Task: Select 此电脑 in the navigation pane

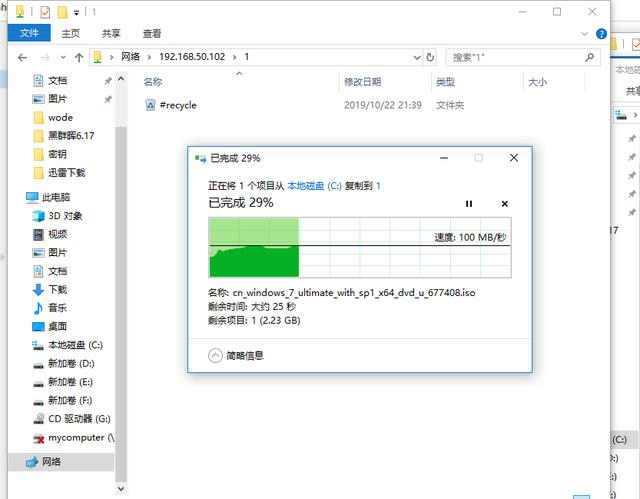Action: tap(56, 197)
